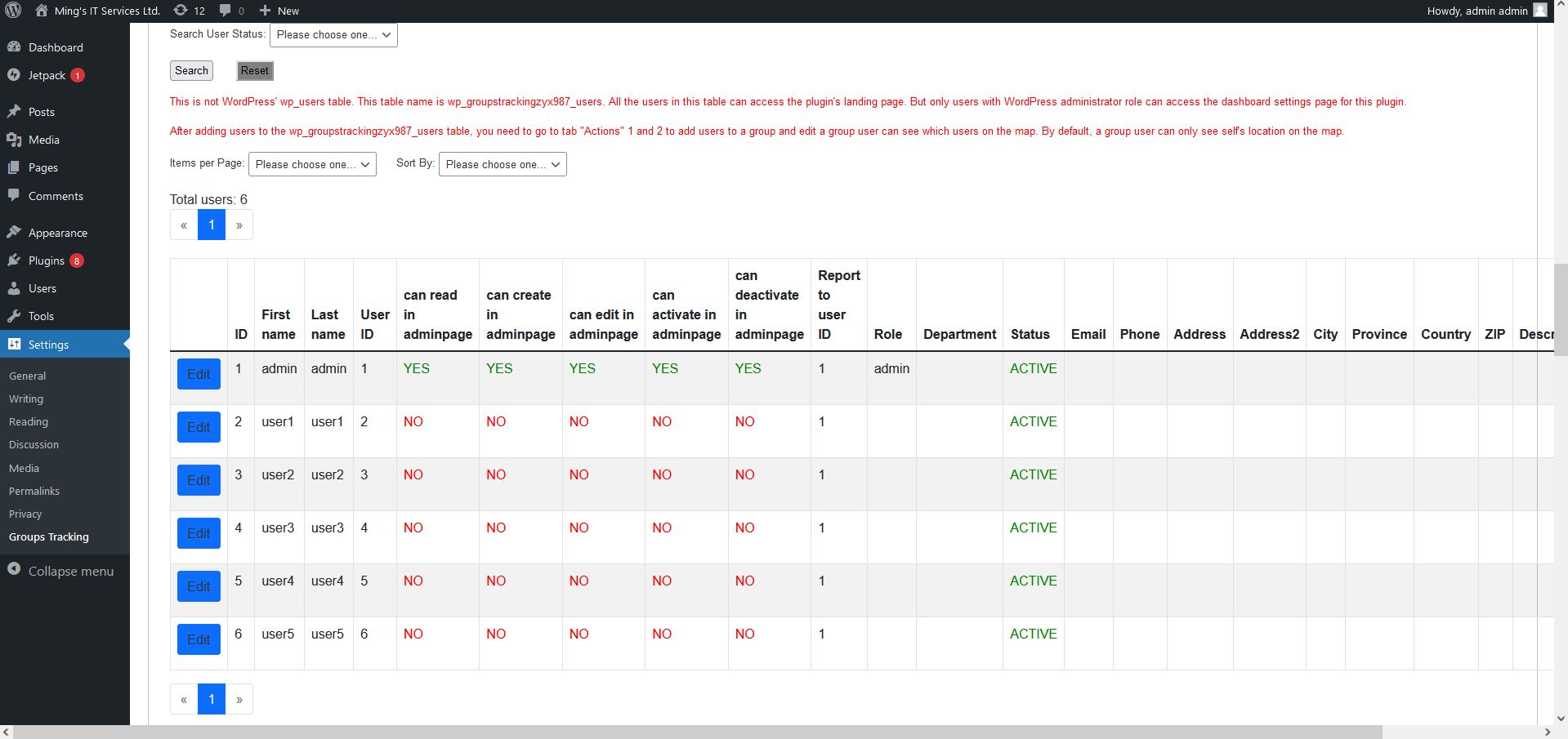1568x739 pixels.
Task: Click the Tools wrench icon
Action: click(14, 316)
